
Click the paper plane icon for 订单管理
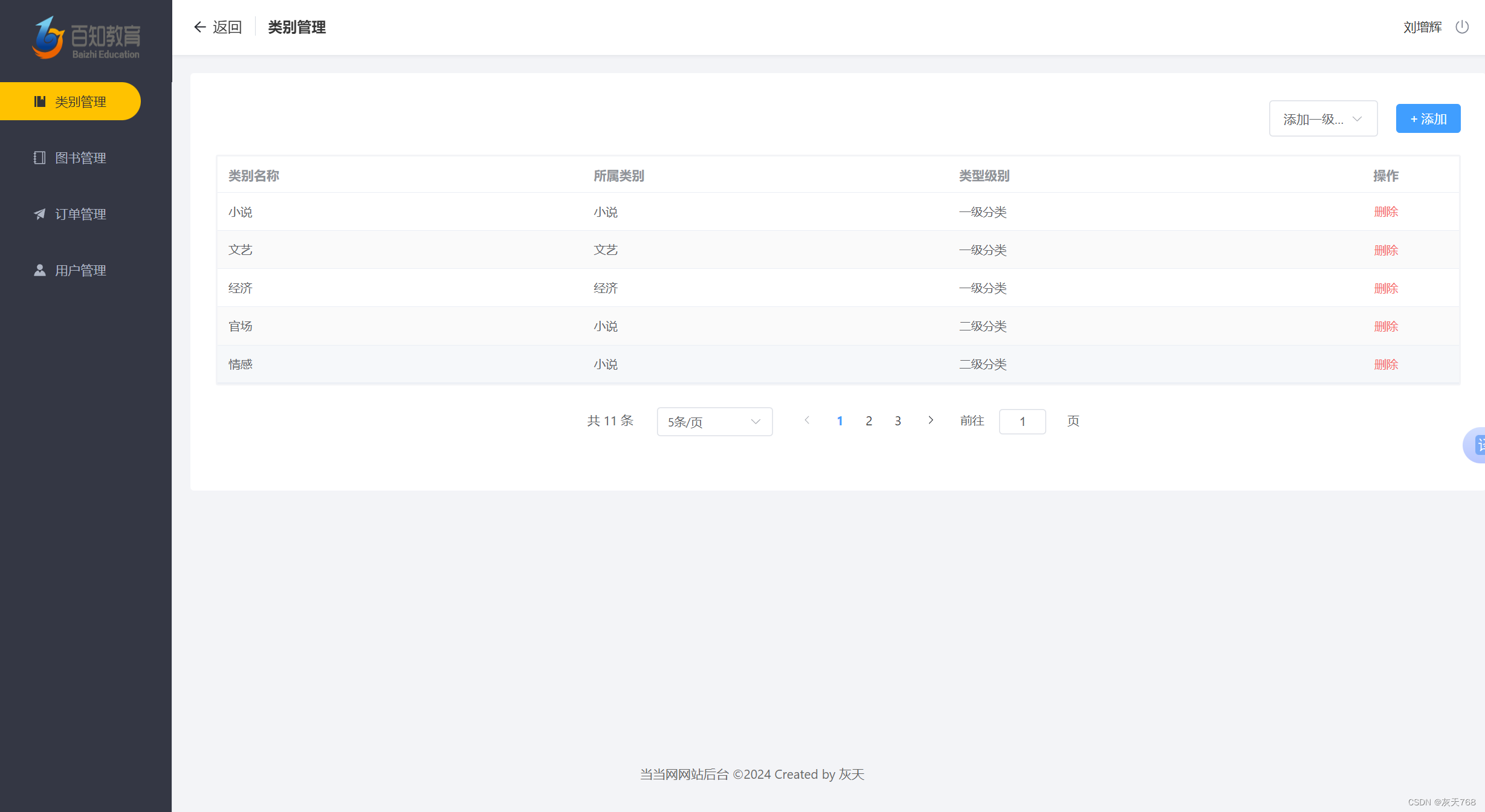tap(39, 214)
